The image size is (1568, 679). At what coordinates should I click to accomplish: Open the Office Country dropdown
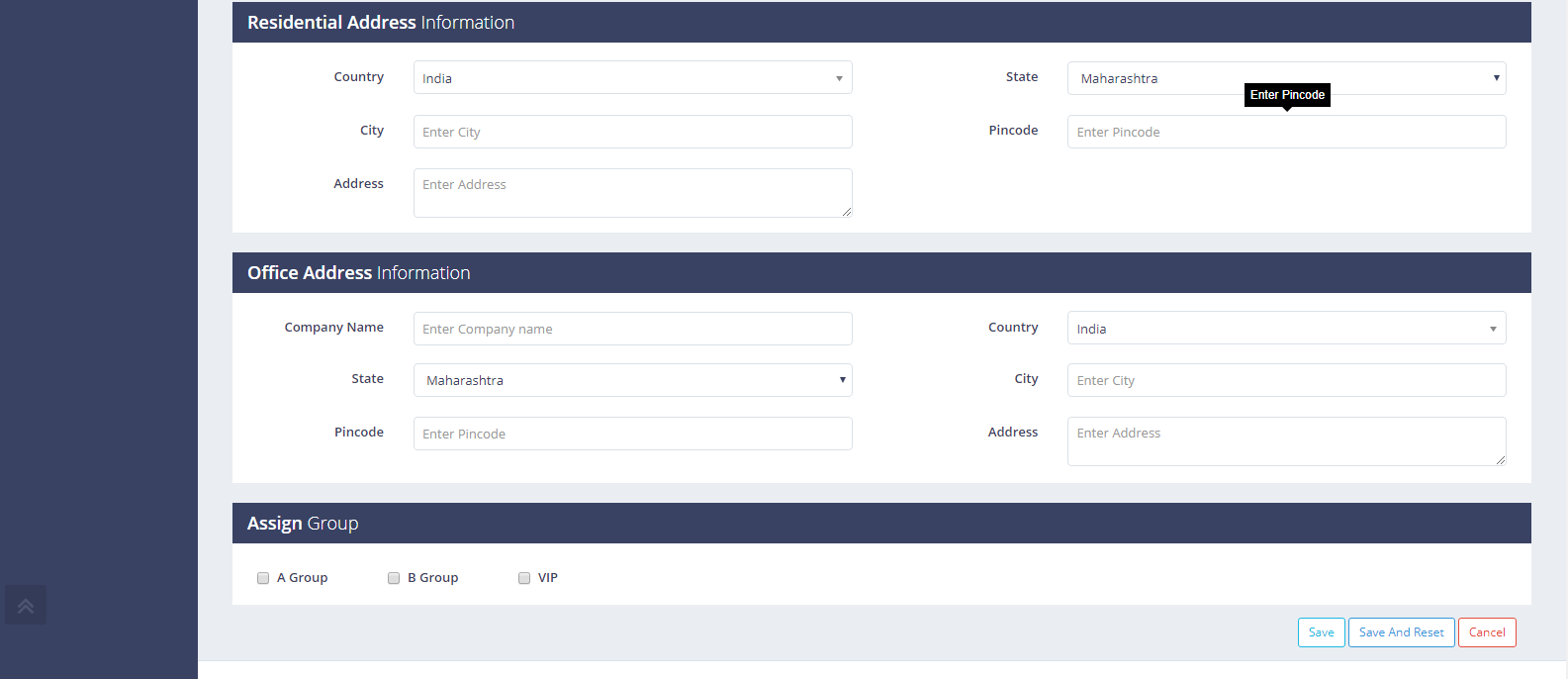1286,329
